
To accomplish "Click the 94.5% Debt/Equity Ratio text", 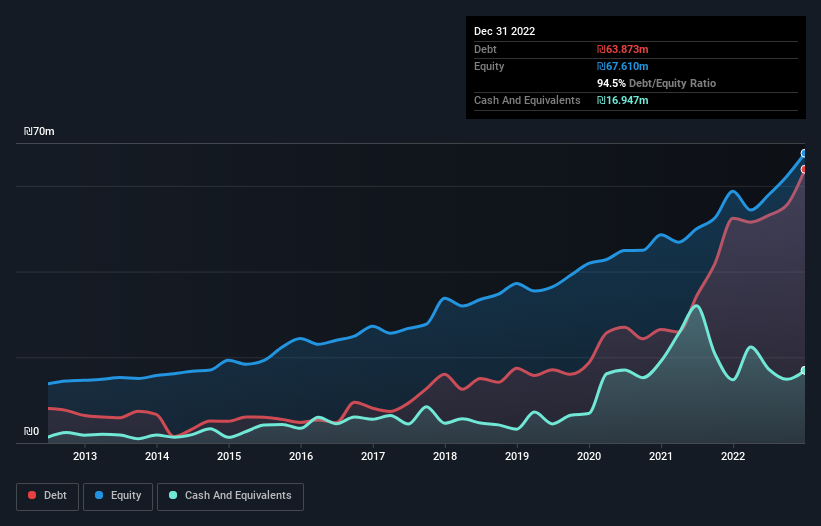I will pos(656,83).
